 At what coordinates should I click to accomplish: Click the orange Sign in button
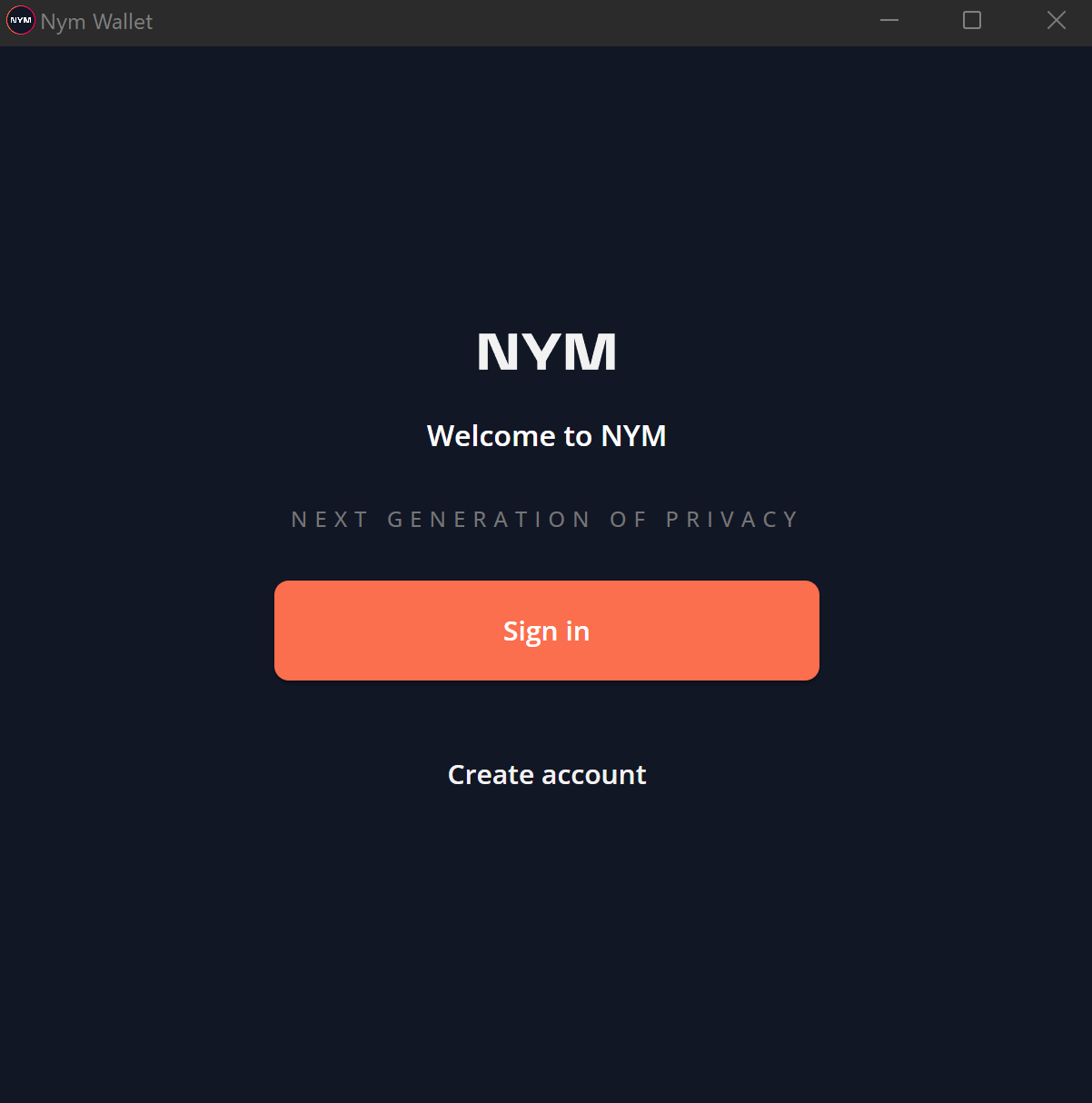pyautogui.click(x=547, y=631)
